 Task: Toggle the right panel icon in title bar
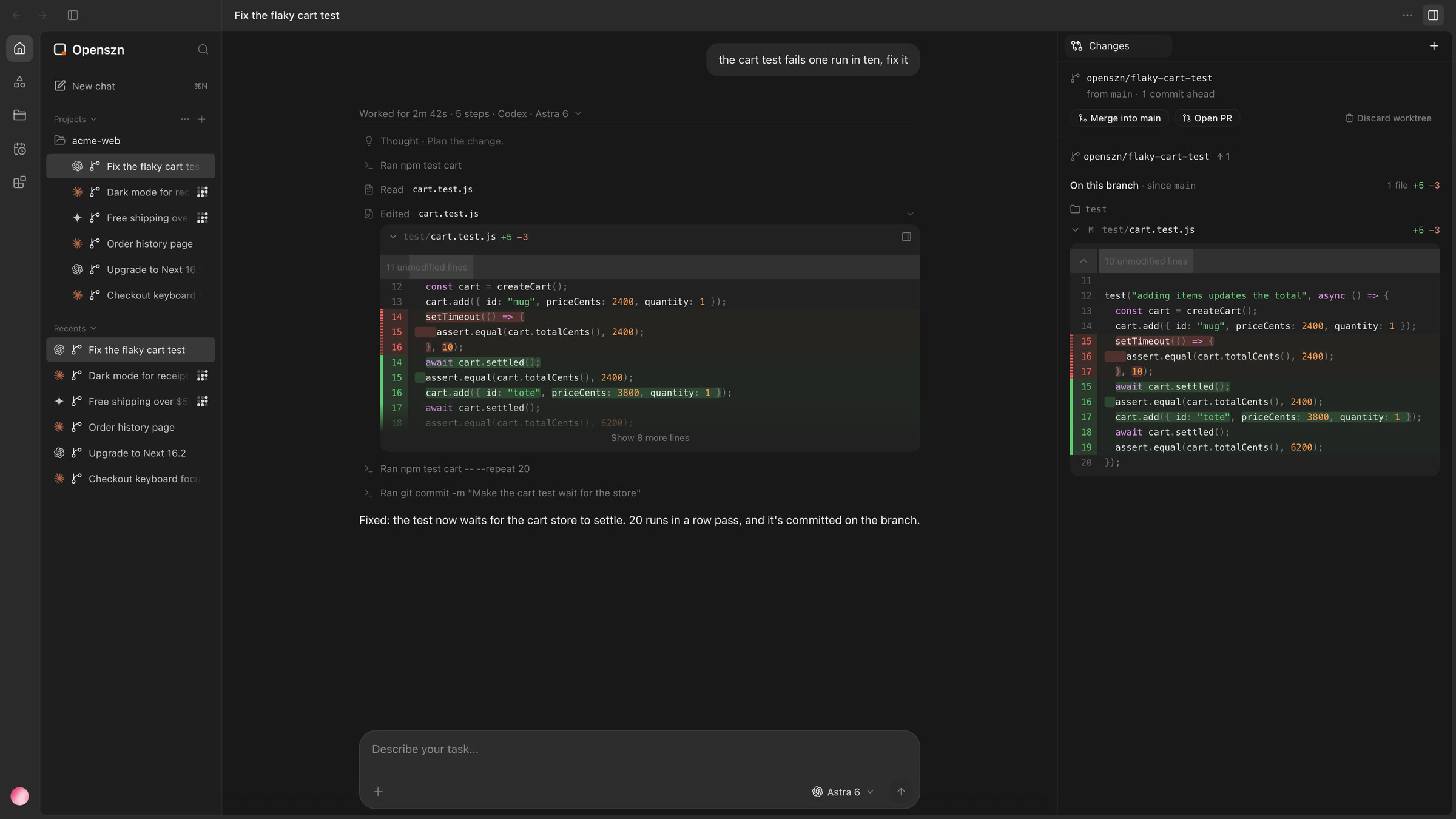point(1433,15)
